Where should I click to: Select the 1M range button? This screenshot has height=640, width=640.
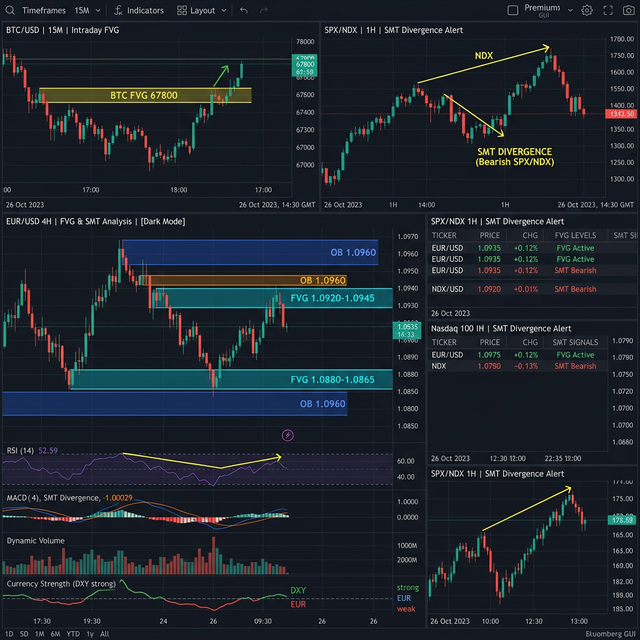coord(40,634)
